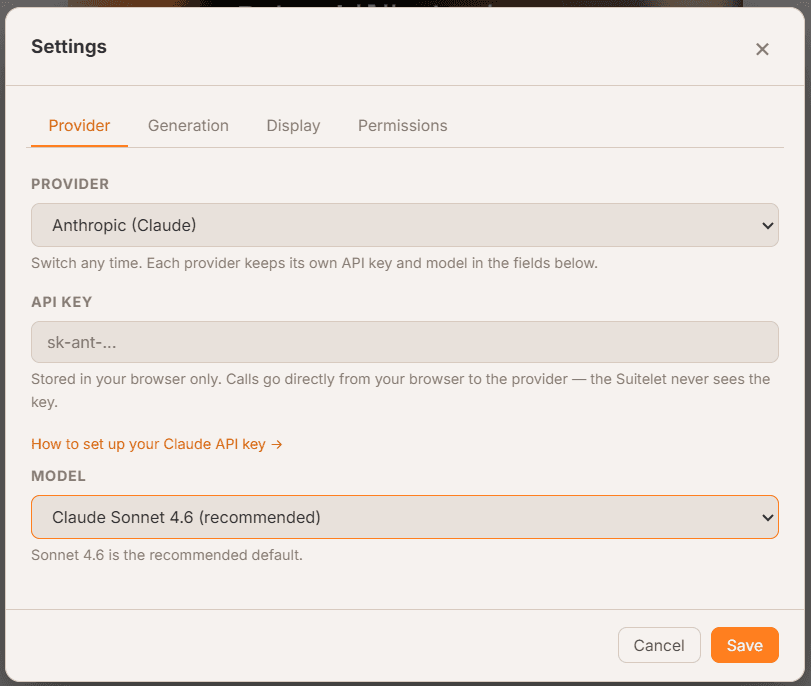
Task: Close the Settings dialog with the X
Action: coord(762,49)
